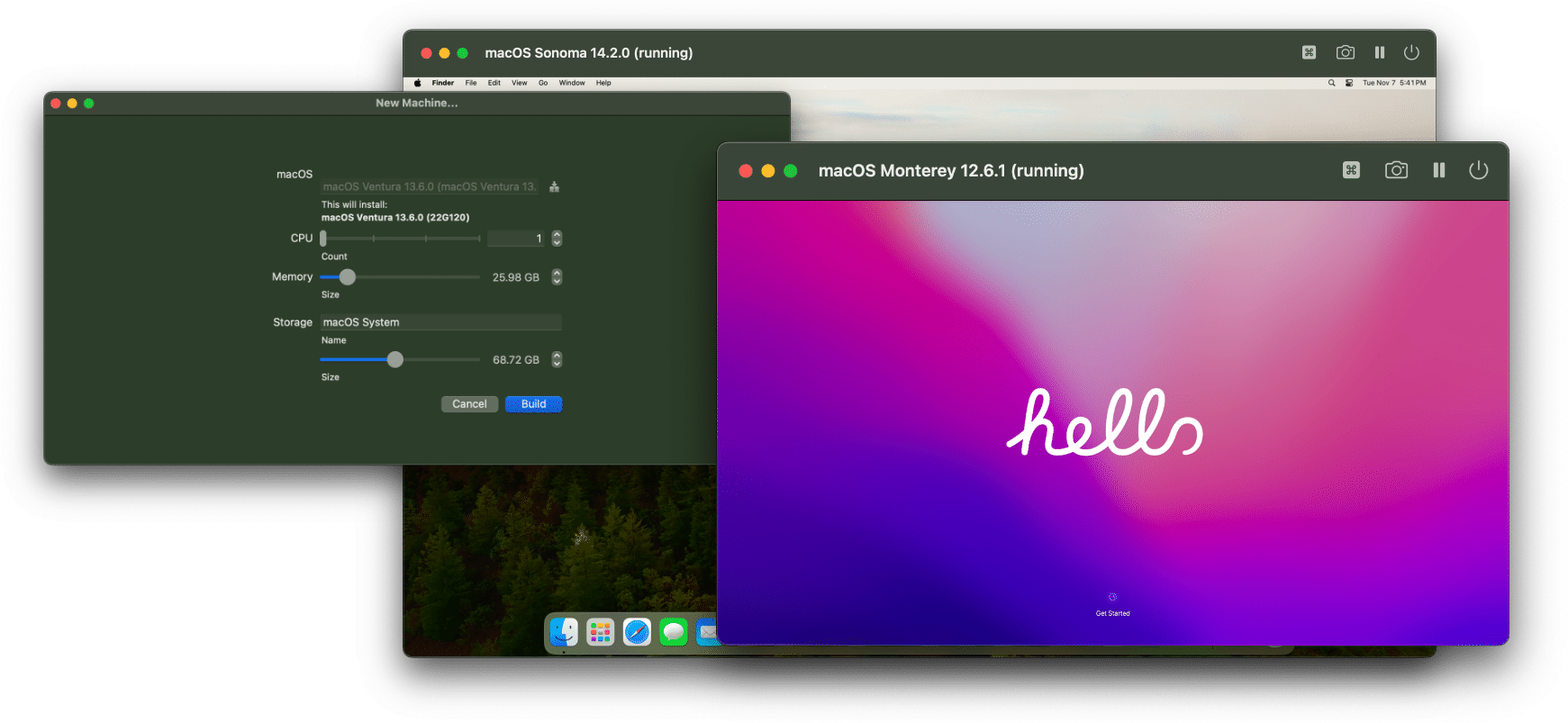Click the hello greeting in Monterey window

point(1105,422)
